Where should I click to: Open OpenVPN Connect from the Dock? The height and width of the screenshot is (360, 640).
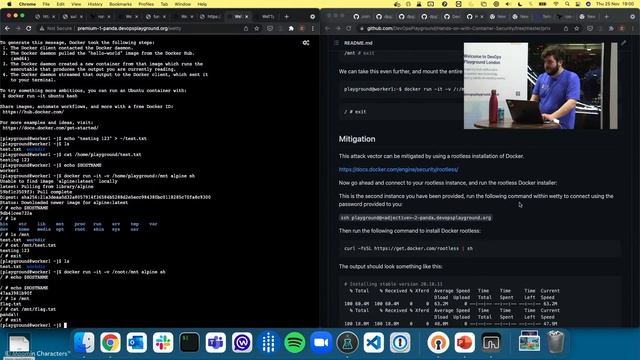(438, 342)
